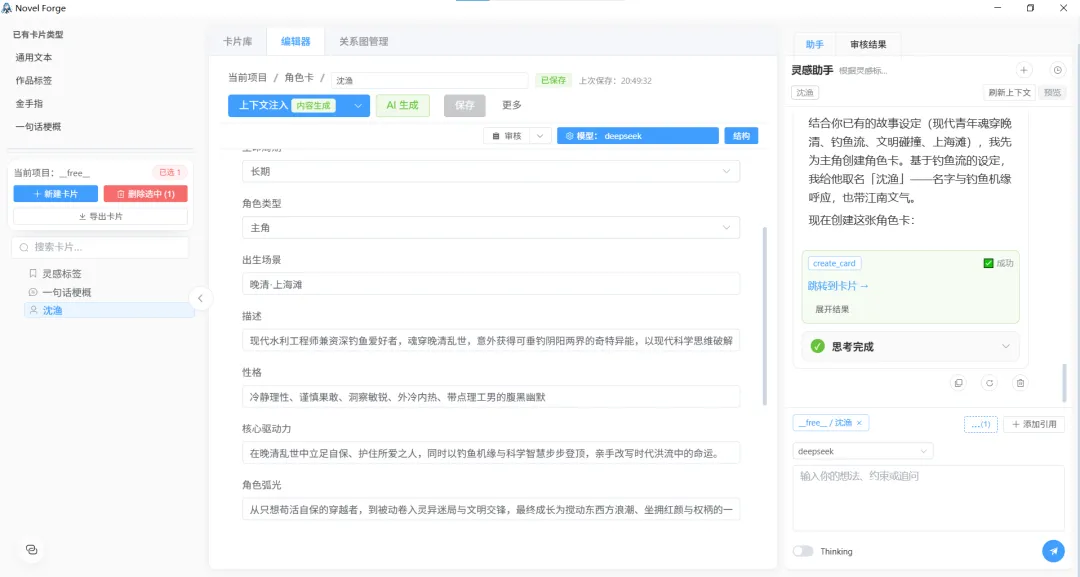Collapse the left sidebar arrow
1080x577 pixels.
pyautogui.click(x=200, y=298)
